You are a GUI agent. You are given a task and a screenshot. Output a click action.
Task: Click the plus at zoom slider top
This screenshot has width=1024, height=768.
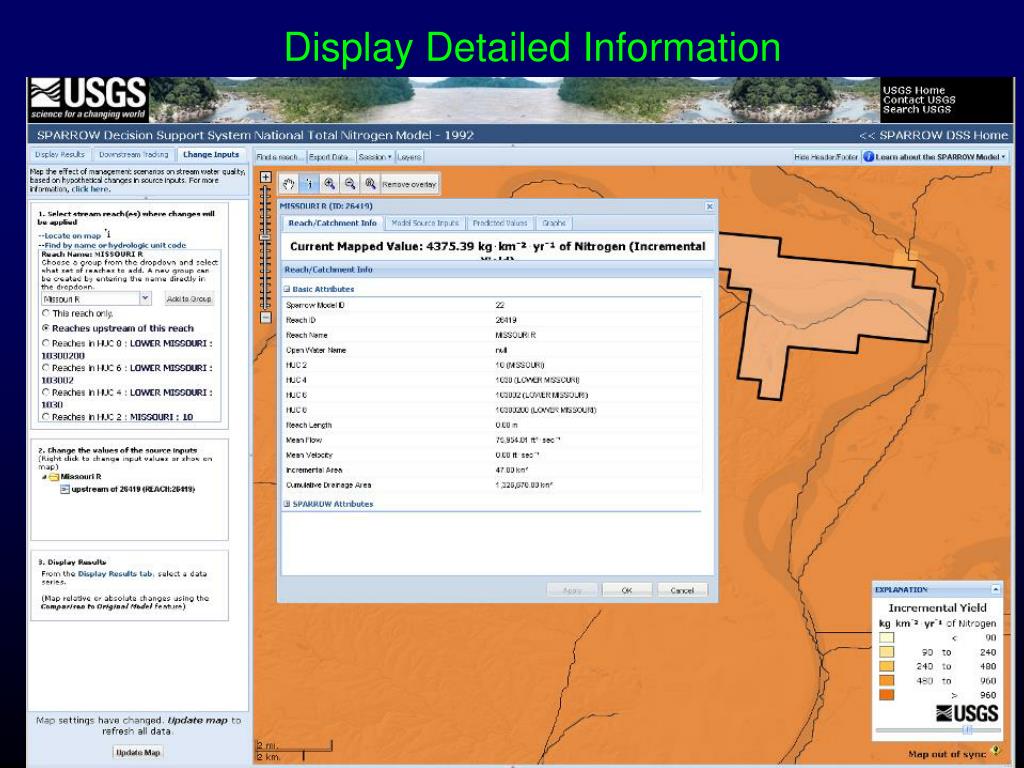(x=266, y=177)
